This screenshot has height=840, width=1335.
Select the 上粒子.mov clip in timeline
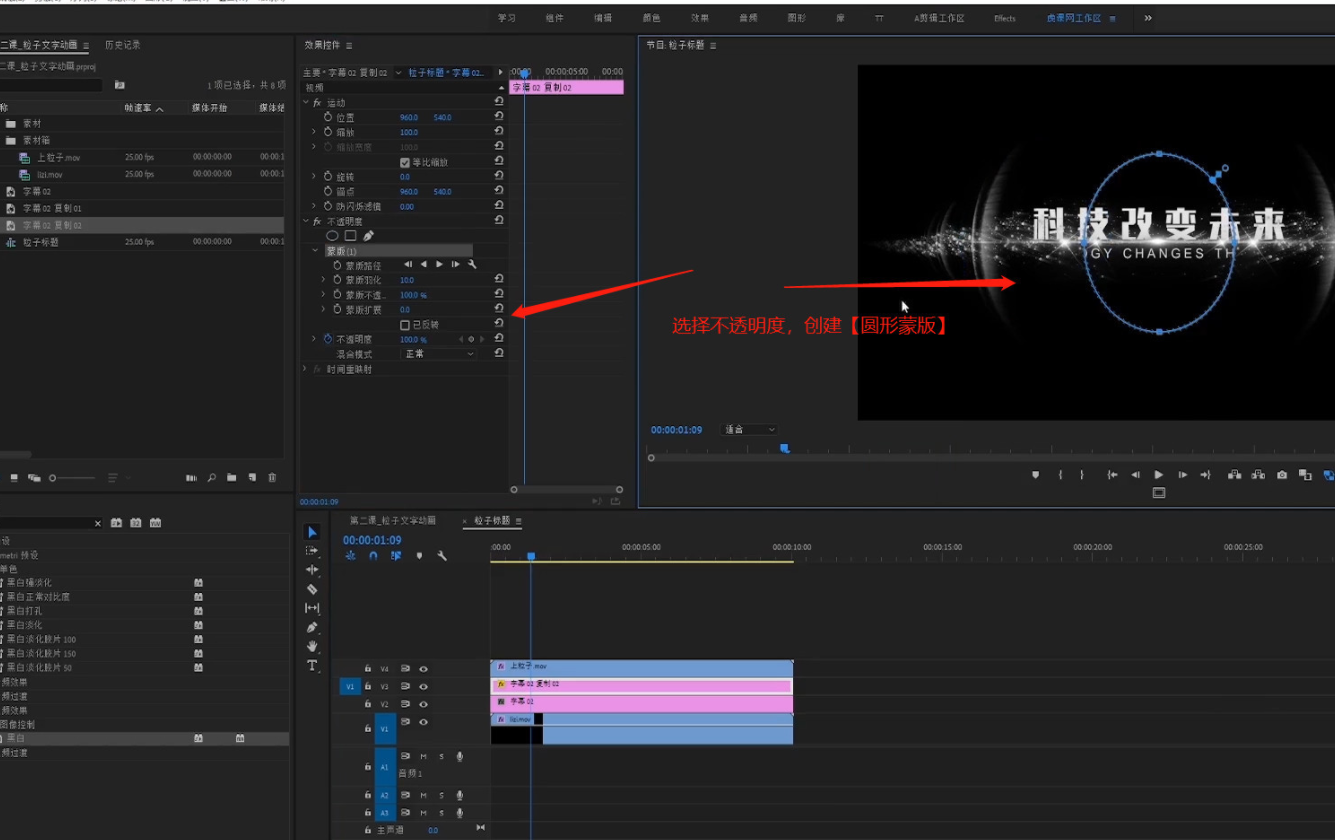(x=641, y=666)
